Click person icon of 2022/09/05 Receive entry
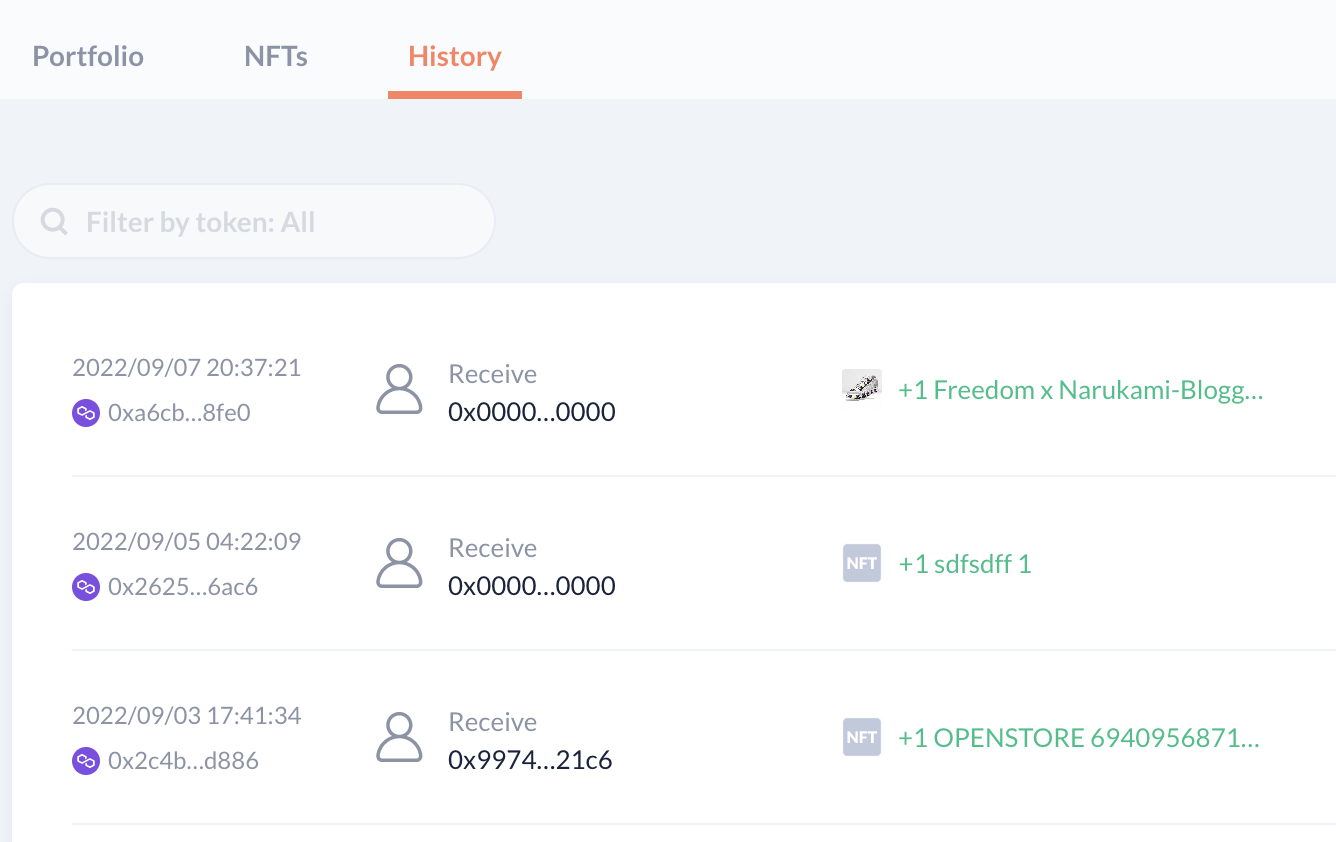Image resolution: width=1336 pixels, height=842 pixels. tap(399, 564)
